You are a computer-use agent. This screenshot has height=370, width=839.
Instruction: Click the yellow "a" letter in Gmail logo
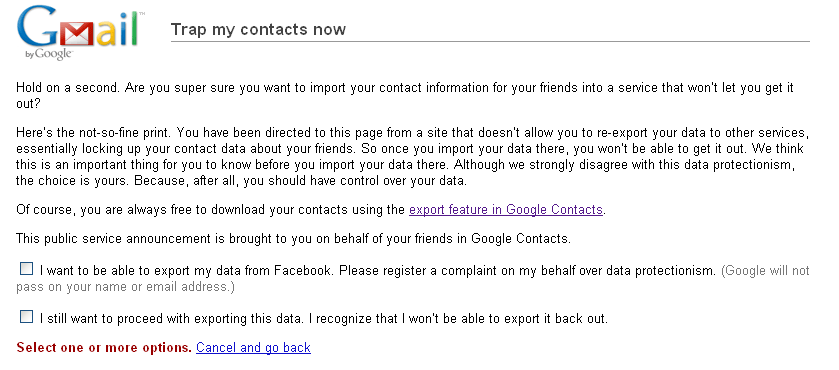click(x=106, y=34)
